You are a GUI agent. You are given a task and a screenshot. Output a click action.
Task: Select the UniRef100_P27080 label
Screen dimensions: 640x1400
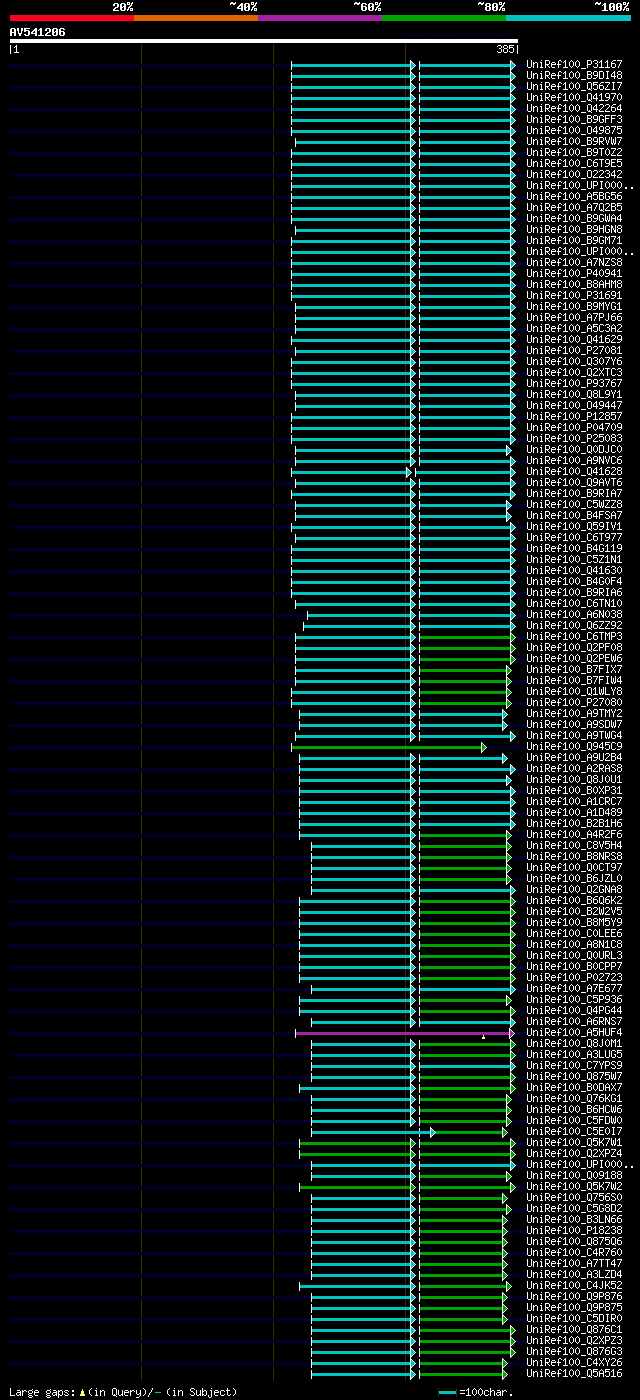point(574,702)
